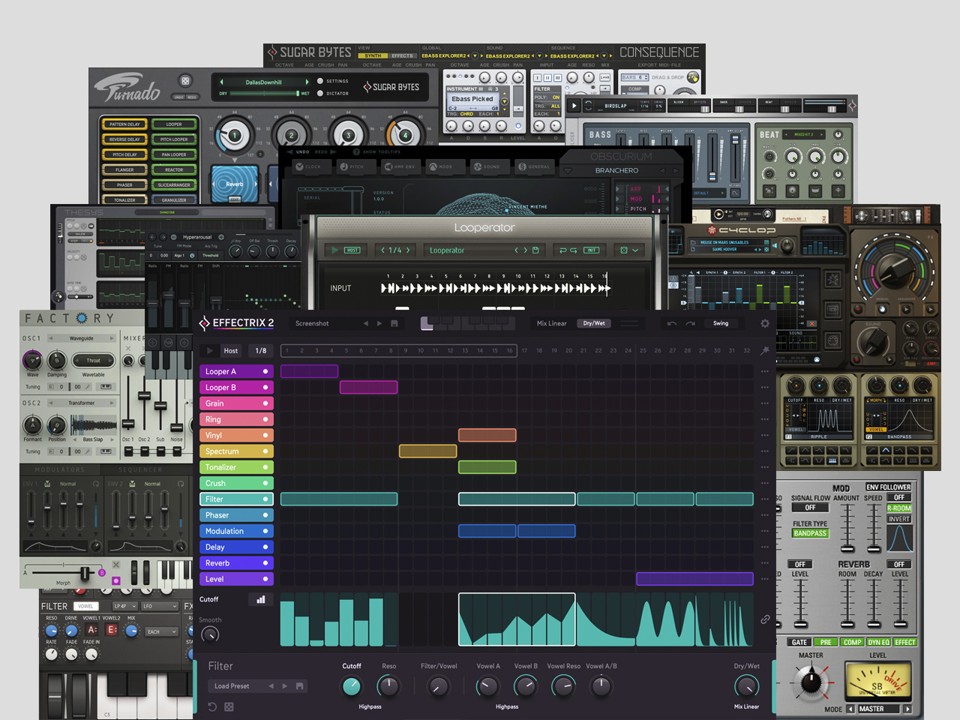Image resolution: width=960 pixels, height=720 pixels.
Task: Save the Looperator preset with disk icon
Action: tap(535, 250)
